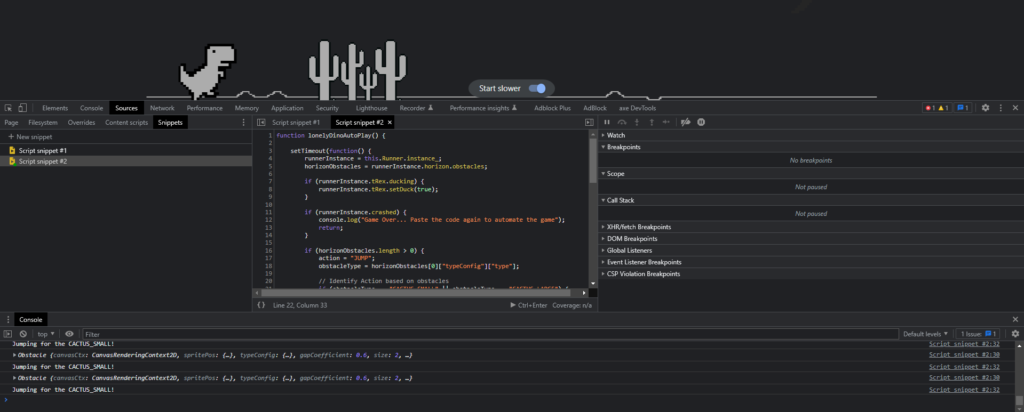The image size is (1024, 412).
Task: Switch to Script snippet #1 editor tab
Action: [x=296, y=122]
